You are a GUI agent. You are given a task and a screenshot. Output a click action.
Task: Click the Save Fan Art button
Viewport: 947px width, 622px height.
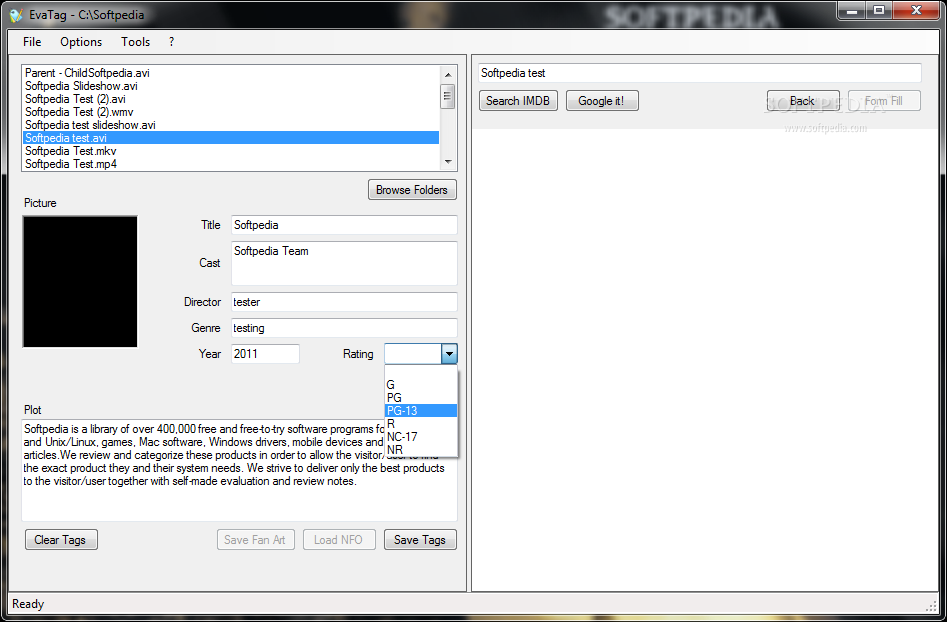(255, 540)
